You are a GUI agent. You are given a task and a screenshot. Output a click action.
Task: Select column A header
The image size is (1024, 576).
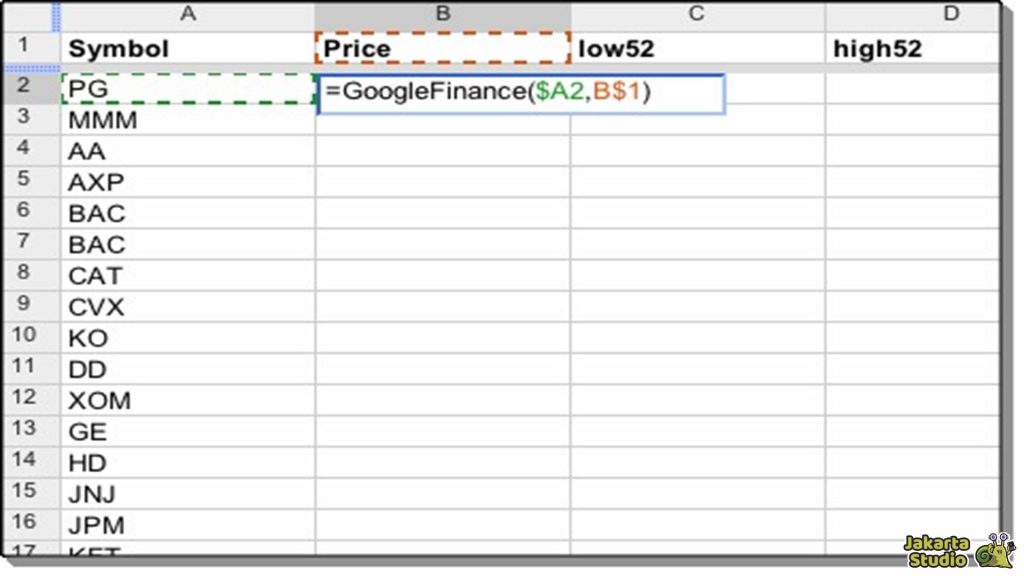(188, 14)
